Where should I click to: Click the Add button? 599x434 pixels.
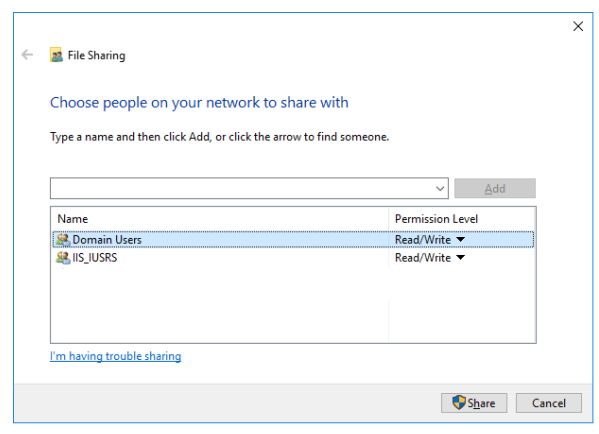pos(495,188)
